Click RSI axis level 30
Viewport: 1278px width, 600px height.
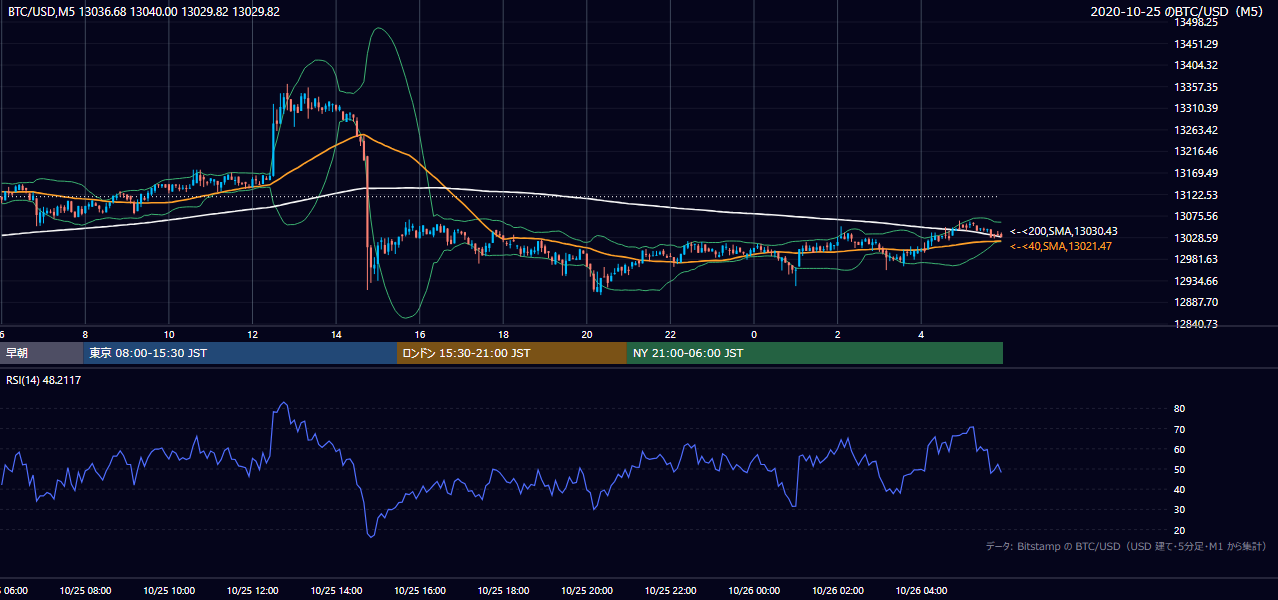(1179, 509)
